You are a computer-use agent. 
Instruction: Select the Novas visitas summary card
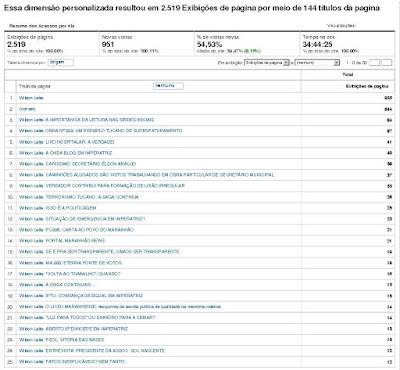pos(146,44)
